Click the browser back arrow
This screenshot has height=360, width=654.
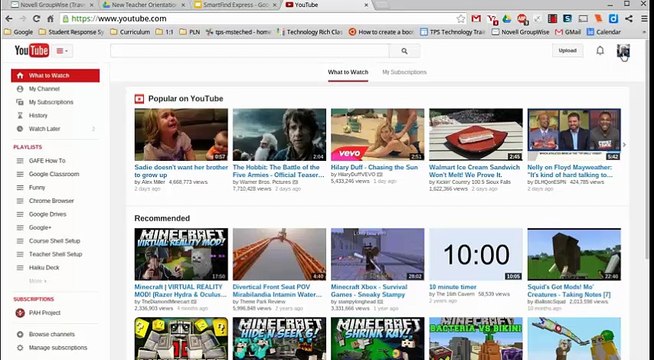coord(9,19)
